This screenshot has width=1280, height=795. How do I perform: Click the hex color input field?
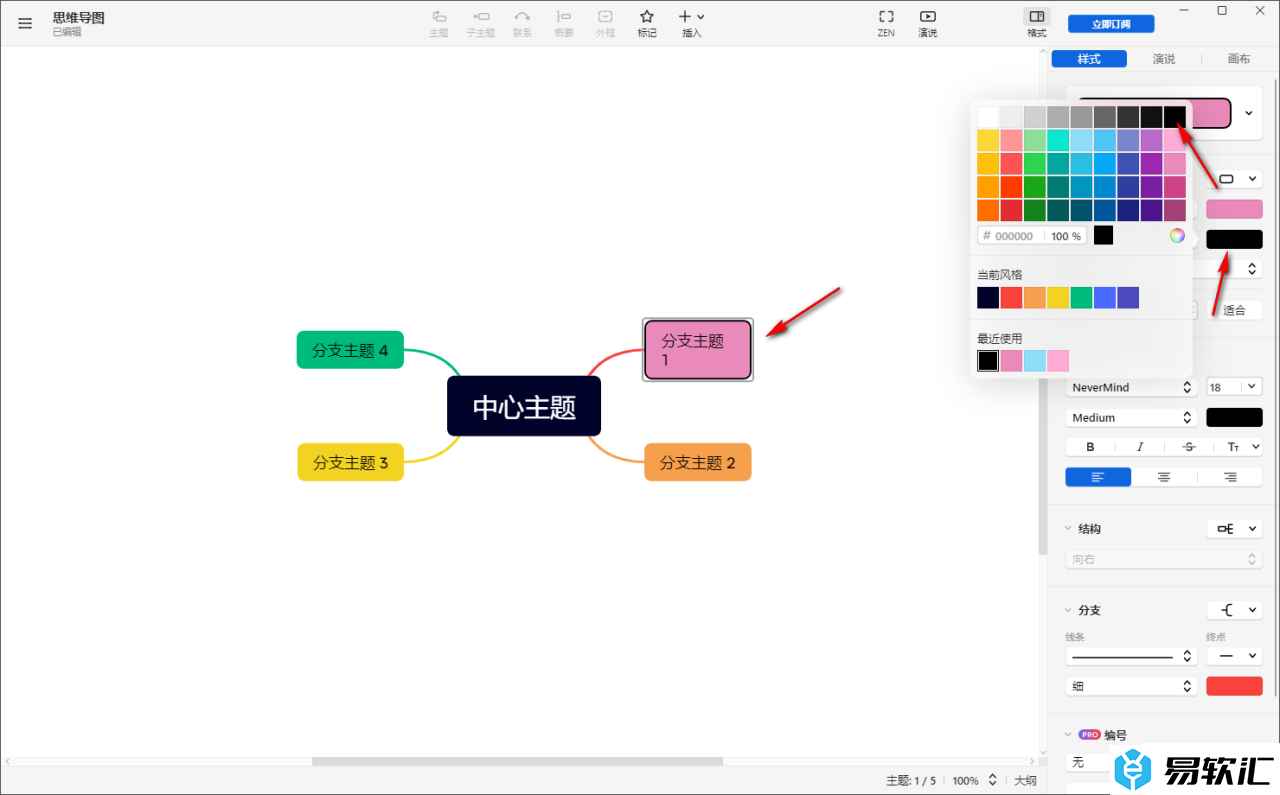click(x=1012, y=236)
